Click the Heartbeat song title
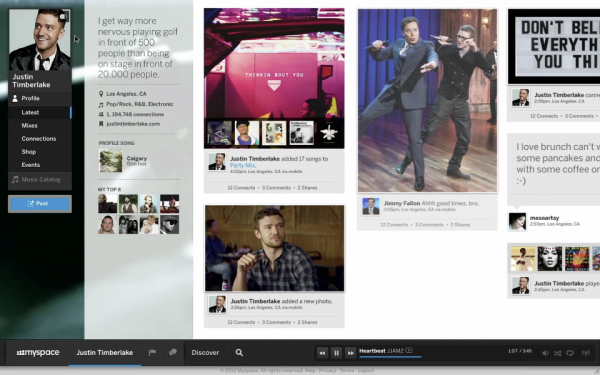Viewport: 600px width, 375px height. coord(372,351)
